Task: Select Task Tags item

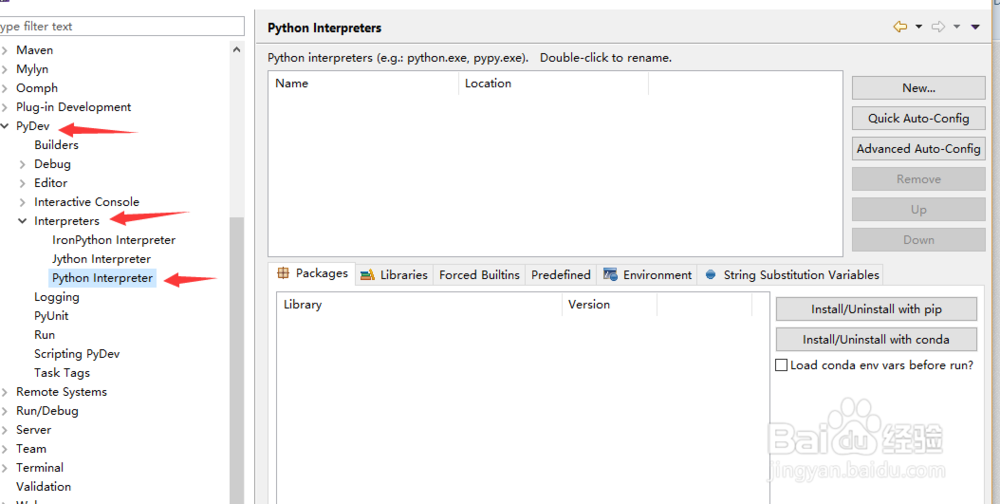Action: coord(62,373)
